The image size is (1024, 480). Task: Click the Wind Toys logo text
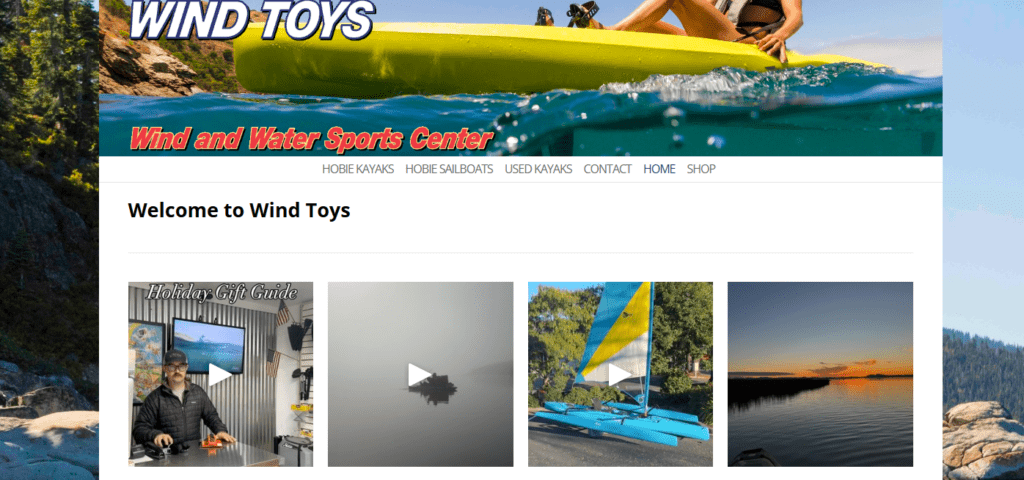252,20
